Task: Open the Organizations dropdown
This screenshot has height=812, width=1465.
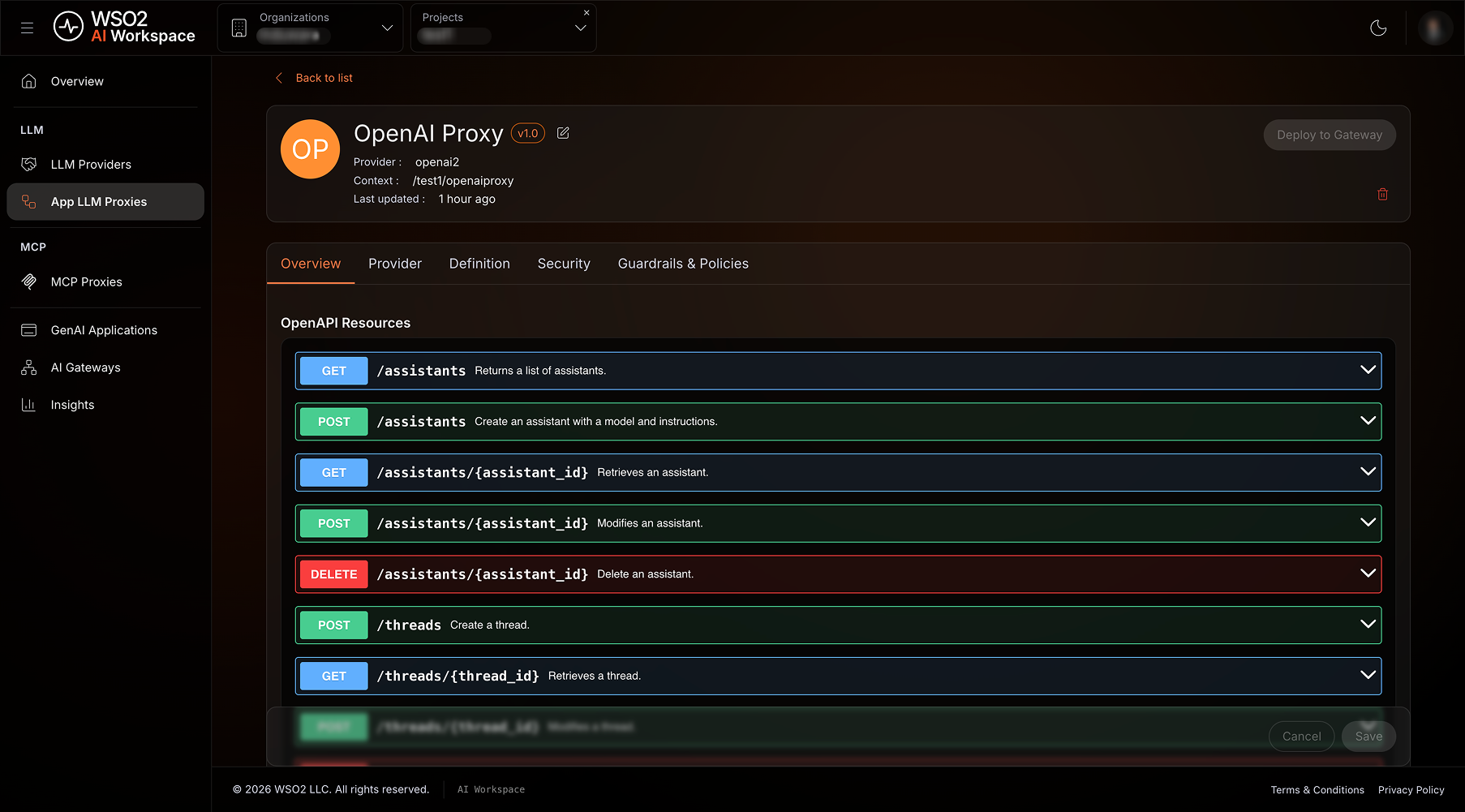Action: (x=310, y=28)
